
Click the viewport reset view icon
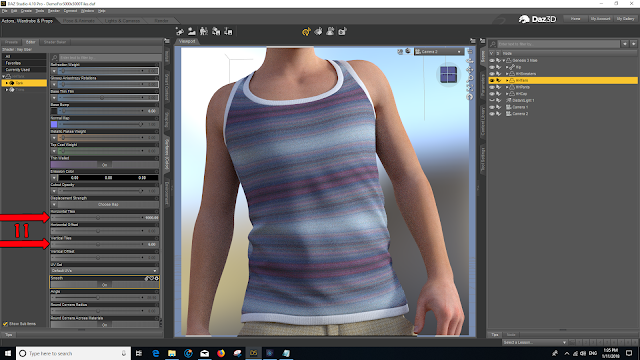pyautogui.click(x=470, y=97)
